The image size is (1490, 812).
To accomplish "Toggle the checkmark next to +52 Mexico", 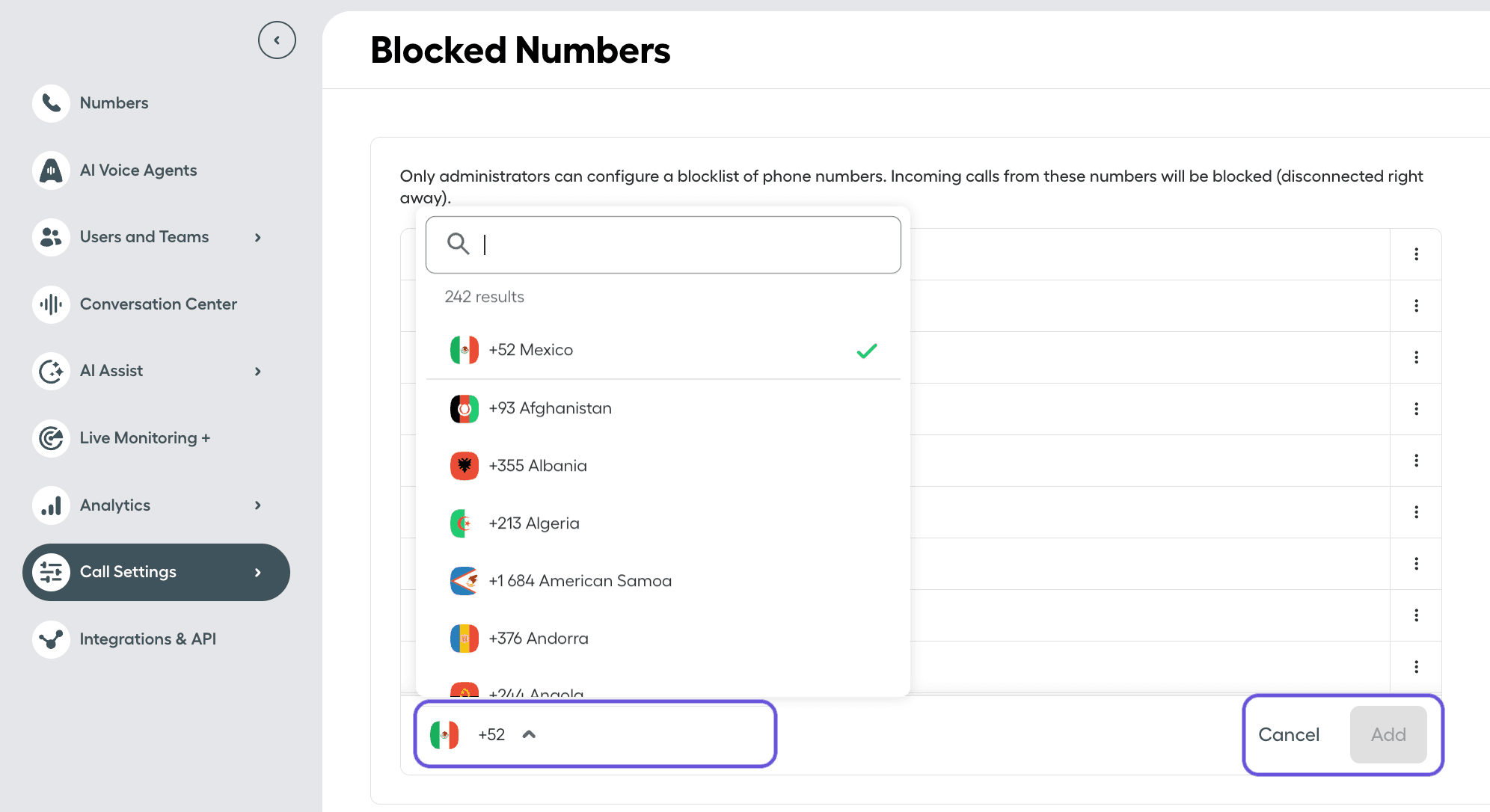I will (866, 350).
